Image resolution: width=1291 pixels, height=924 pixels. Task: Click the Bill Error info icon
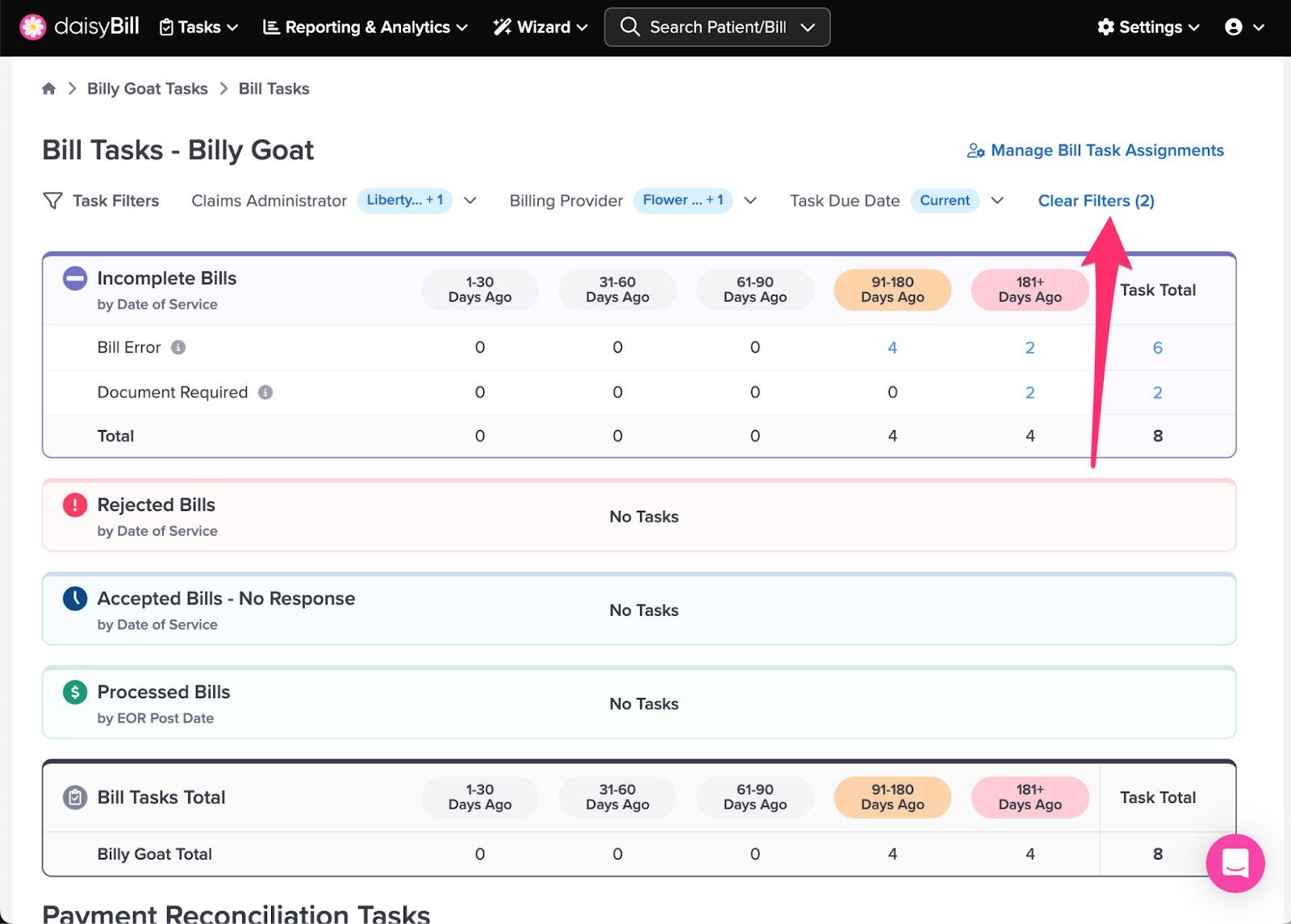tap(178, 347)
